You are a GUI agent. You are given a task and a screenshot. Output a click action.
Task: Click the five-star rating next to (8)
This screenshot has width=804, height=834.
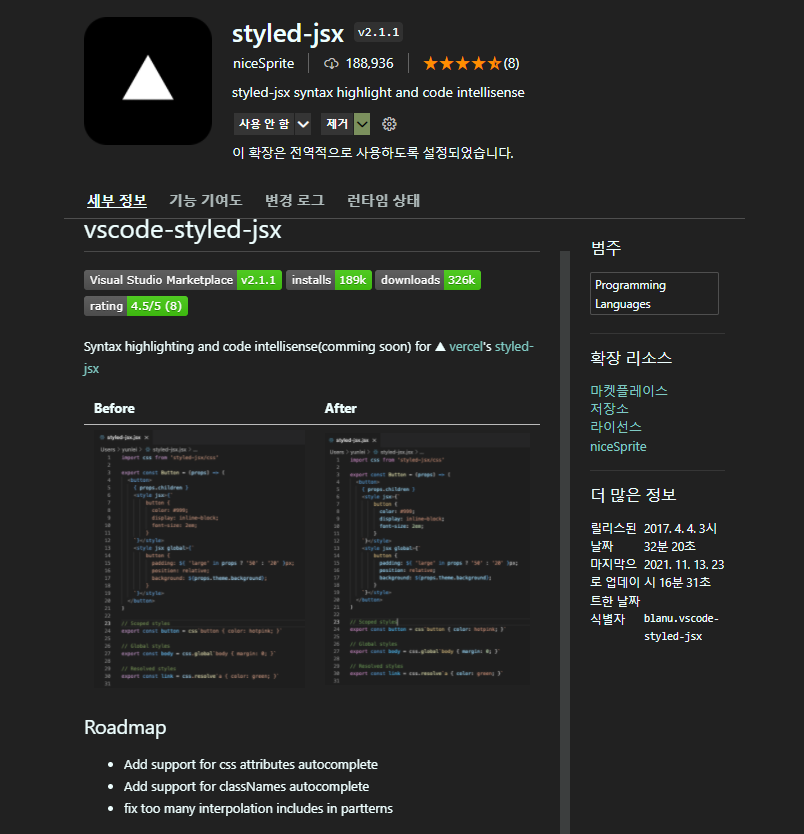tap(465, 62)
